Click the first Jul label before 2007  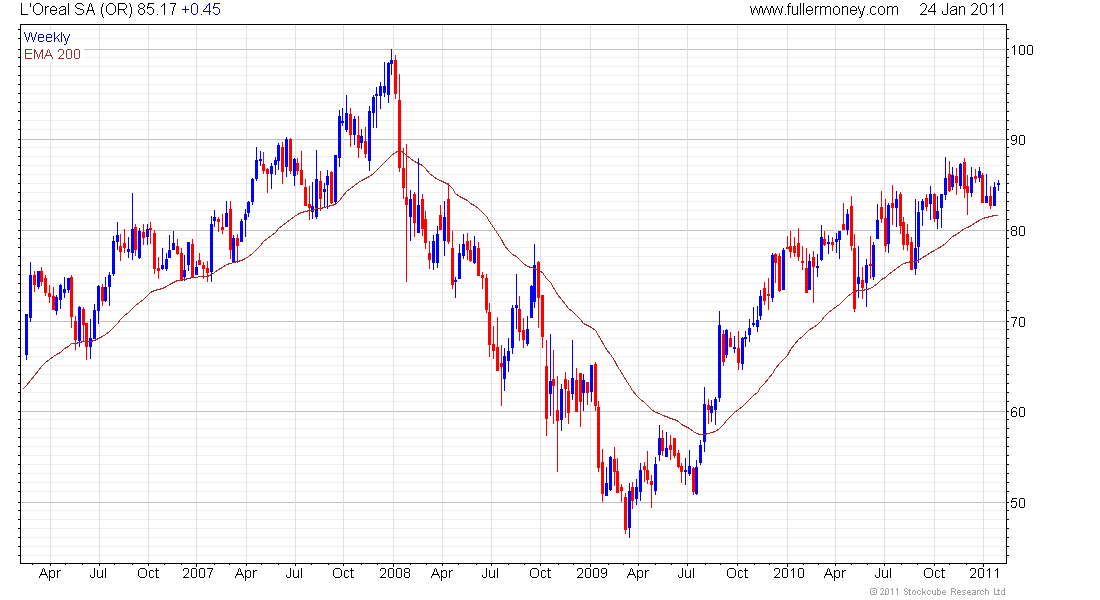(98, 573)
